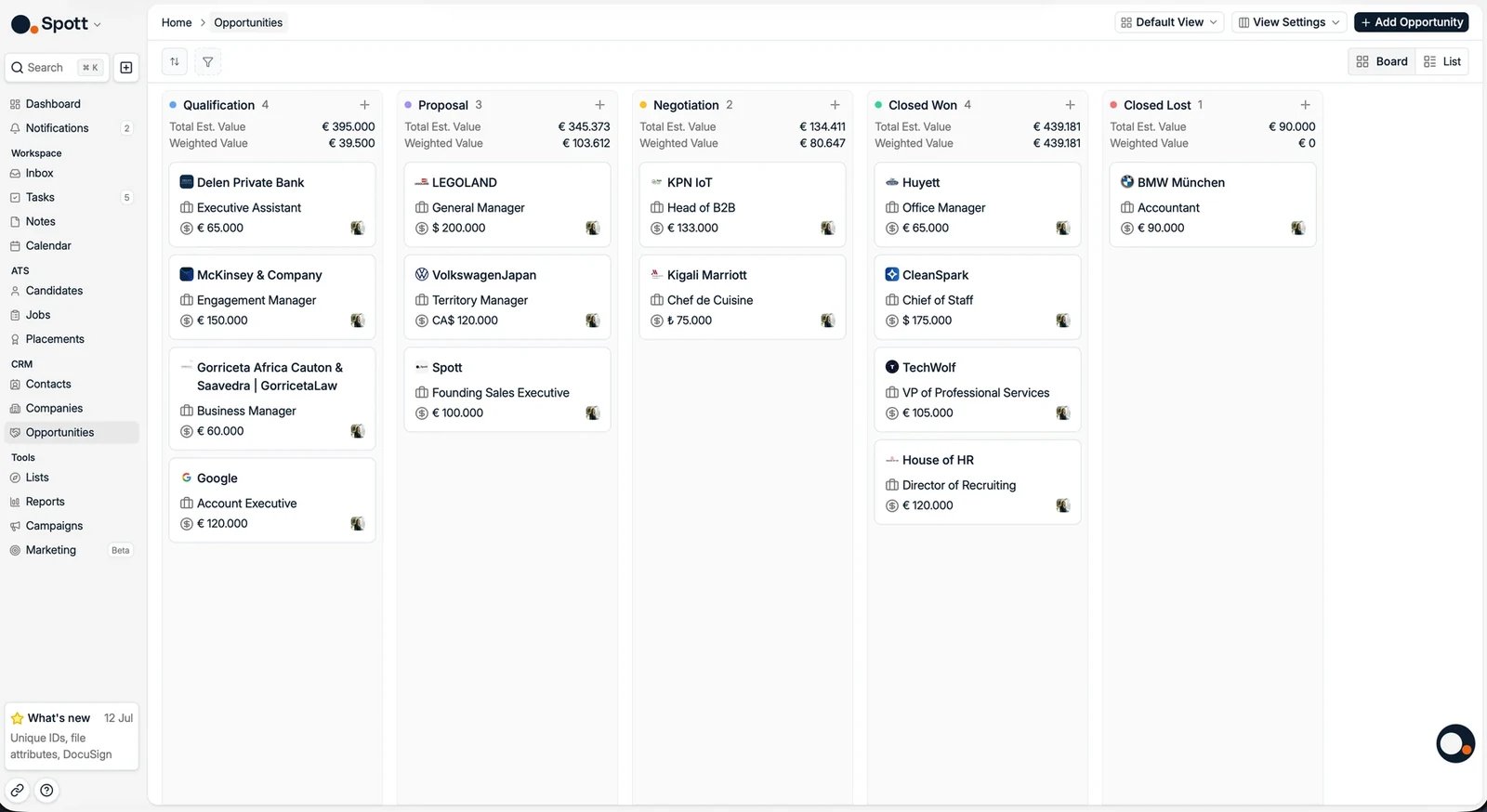1487x812 pixels.
Task: Open Dashboard from the sidebar
Action: tap(72, 104)
